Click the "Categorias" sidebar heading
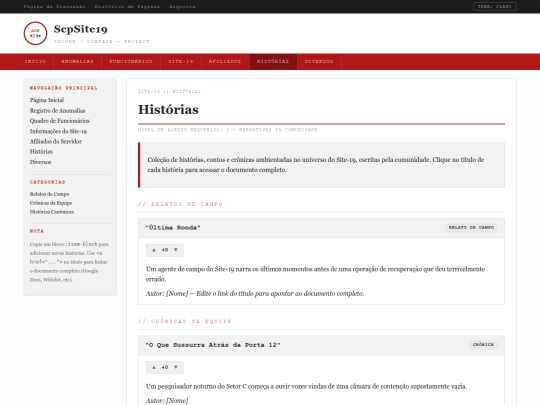 point(48,182)
